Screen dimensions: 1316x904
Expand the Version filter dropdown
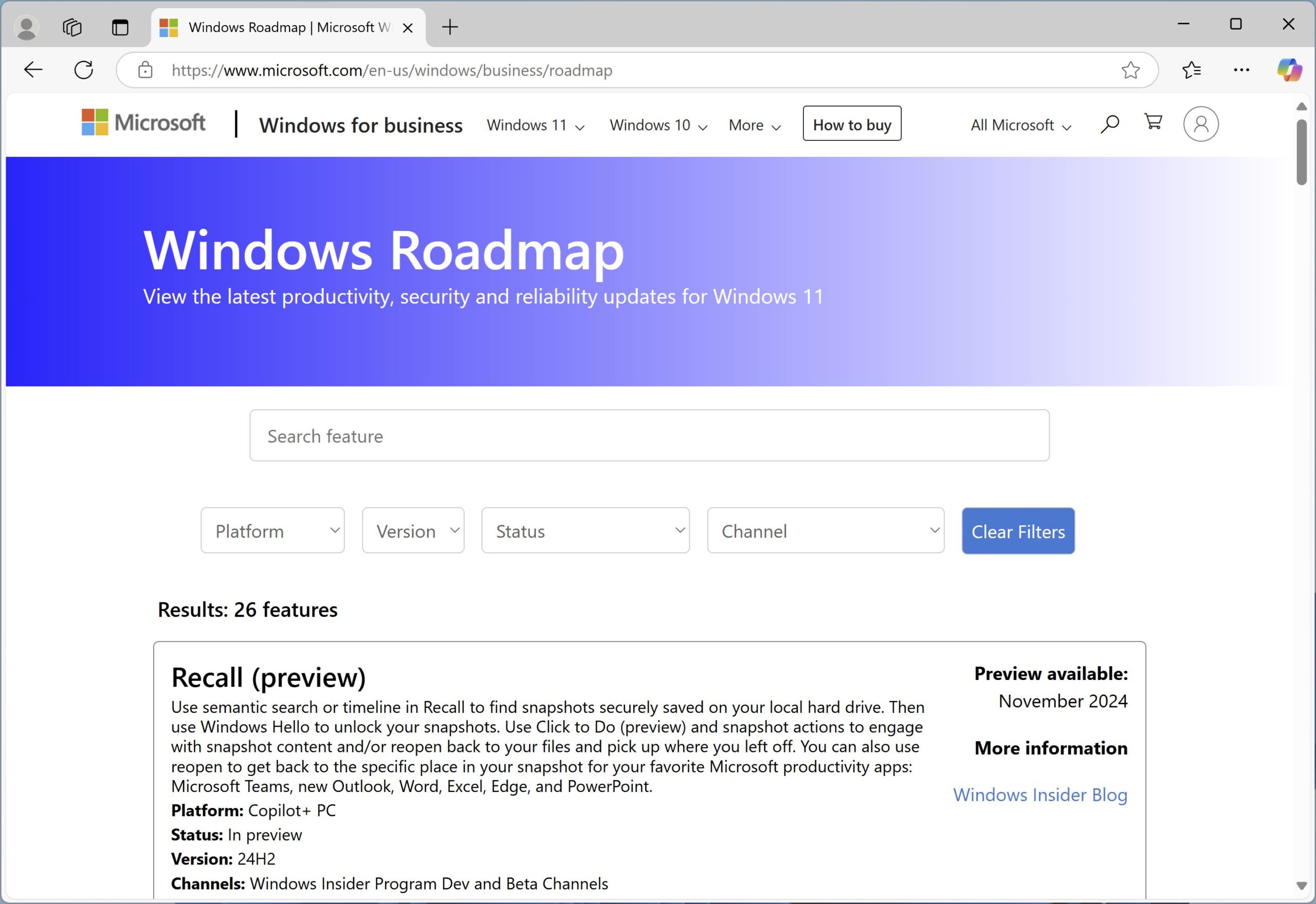(413, 531)
